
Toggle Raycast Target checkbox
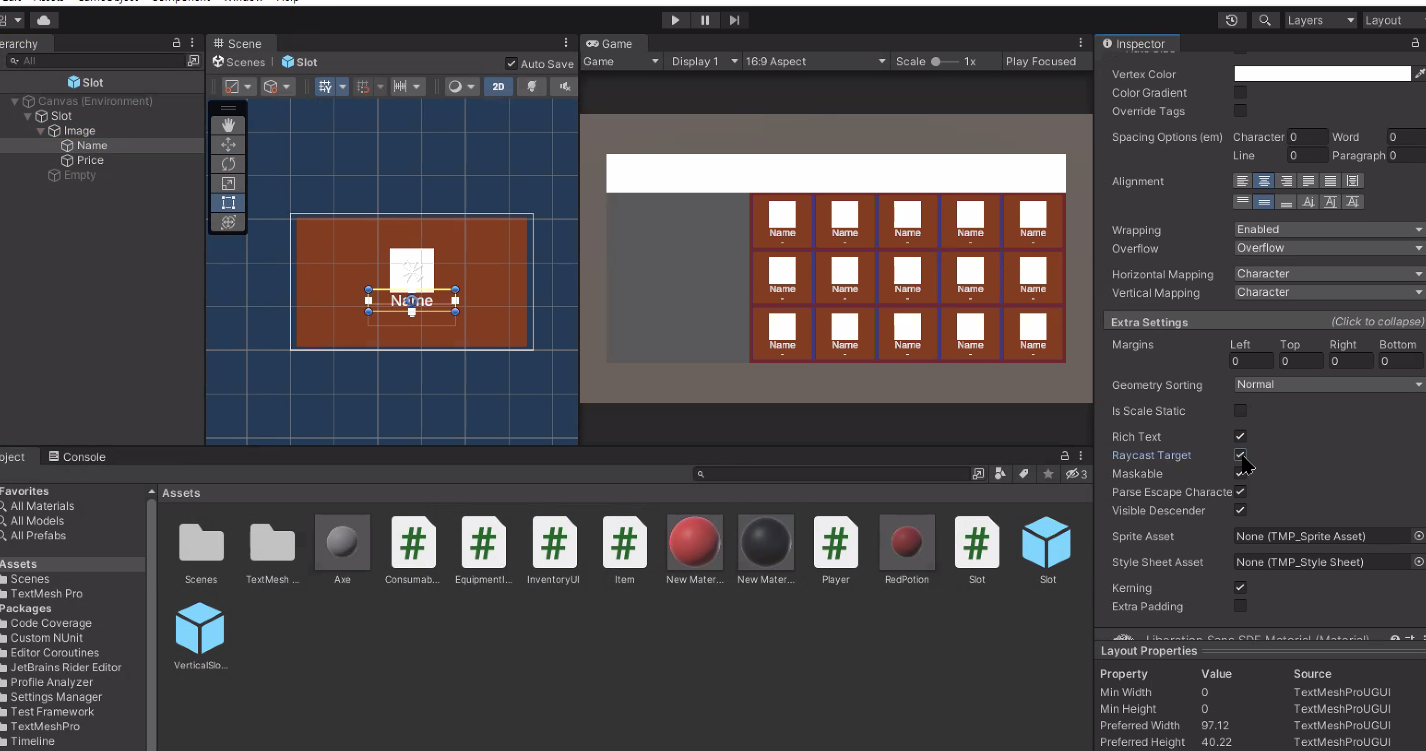[x=1240, y=455]
